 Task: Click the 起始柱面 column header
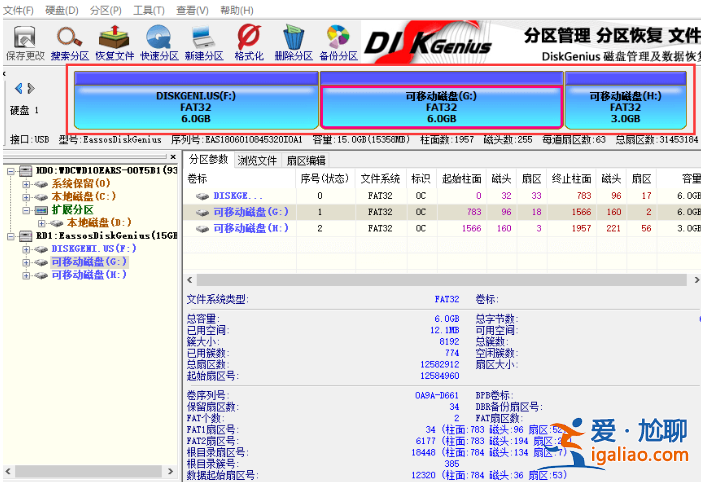pyautogui.click(x=461, y=179)
